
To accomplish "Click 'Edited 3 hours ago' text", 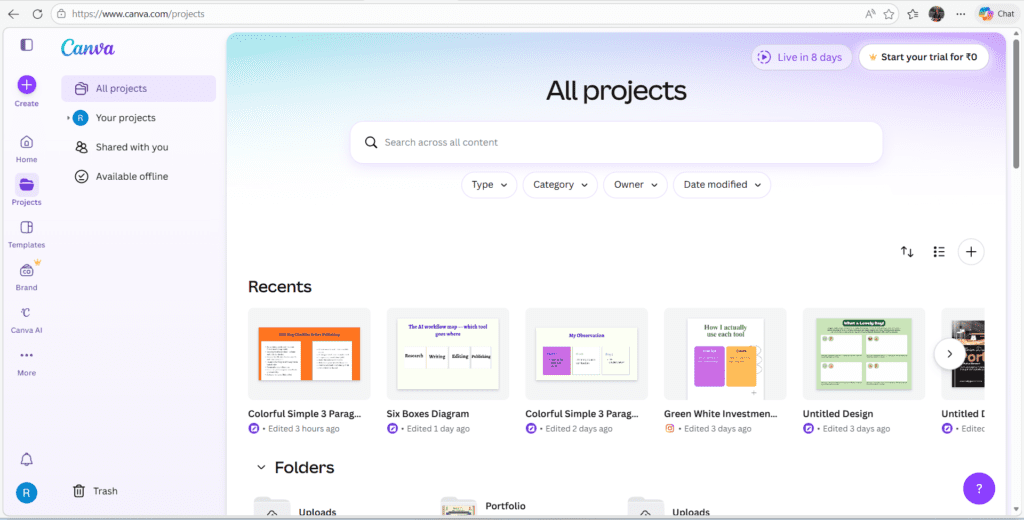I will point(304,429).
